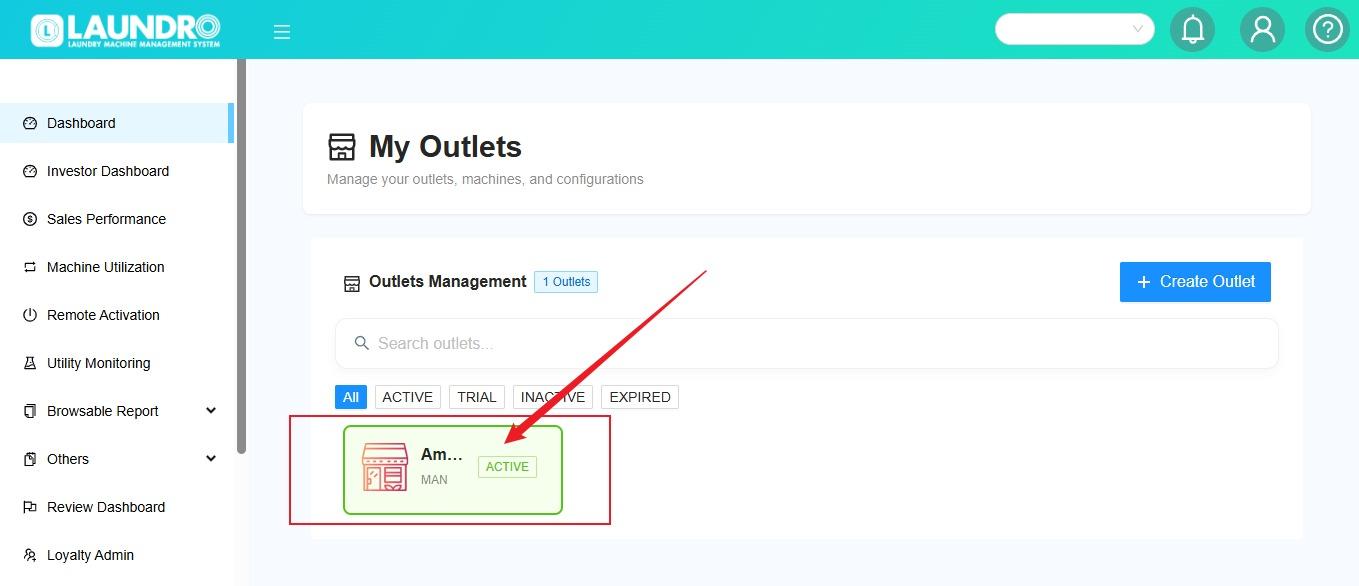1359x586 pixels.
Task: Click the Investor Dashboard sidebar icon
Action: pyautogui.click(x=30, y=171)
